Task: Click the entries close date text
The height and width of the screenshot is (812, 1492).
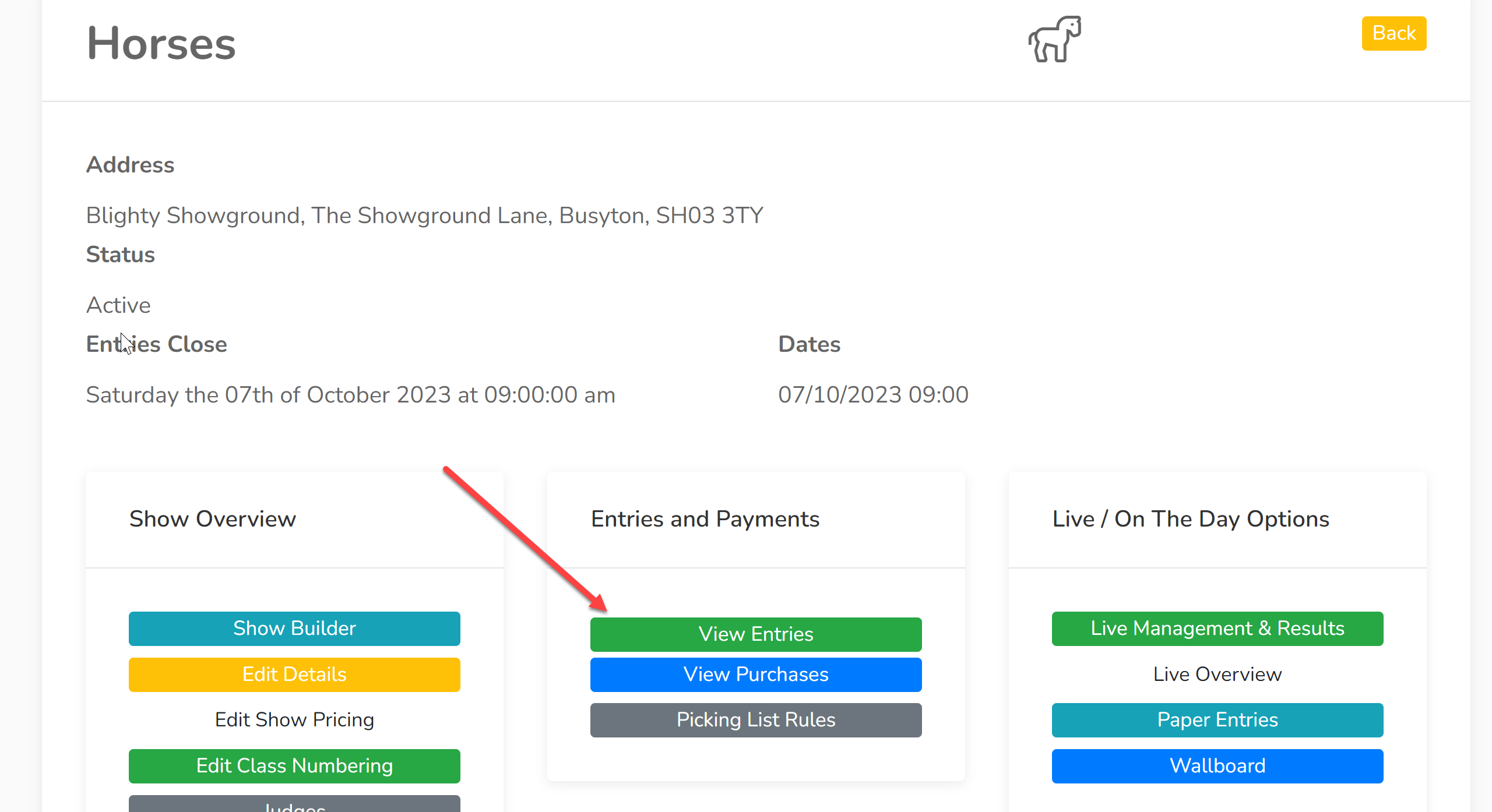Action: [x=350, y=394]
